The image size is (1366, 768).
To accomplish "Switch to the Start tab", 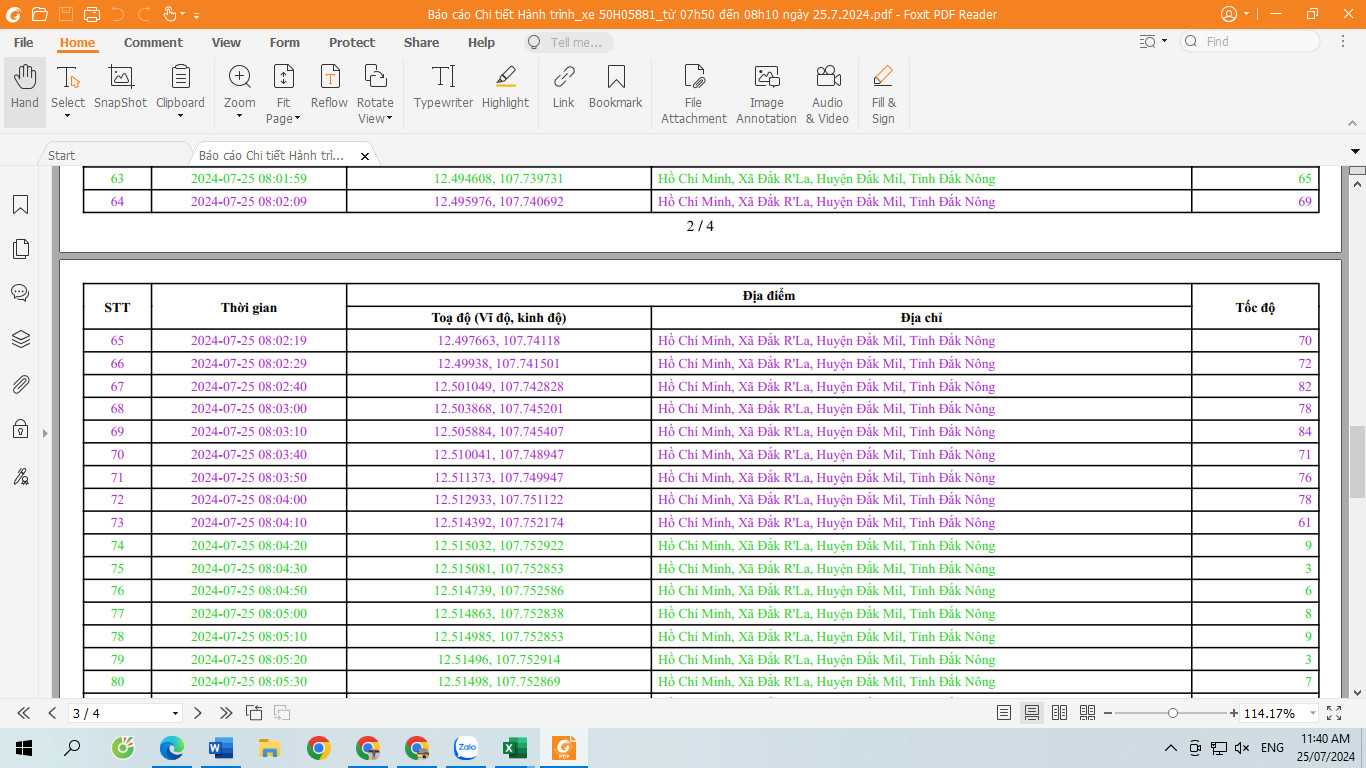I will [62, 156].
